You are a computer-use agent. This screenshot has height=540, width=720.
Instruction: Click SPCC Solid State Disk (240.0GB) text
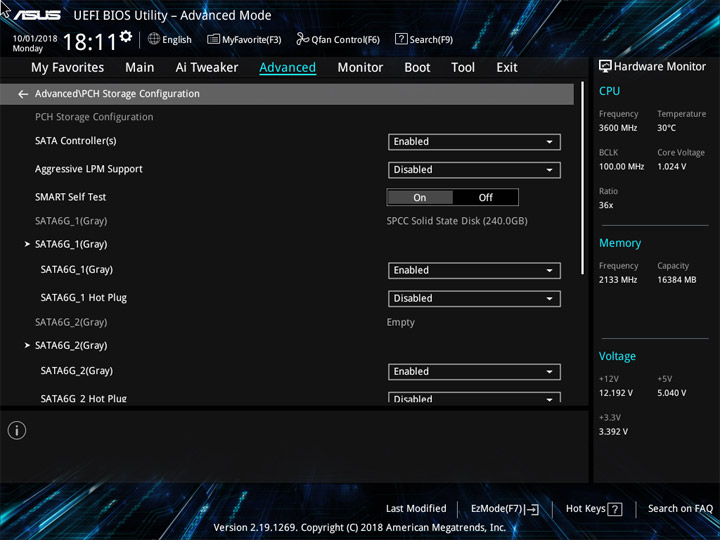457,221
